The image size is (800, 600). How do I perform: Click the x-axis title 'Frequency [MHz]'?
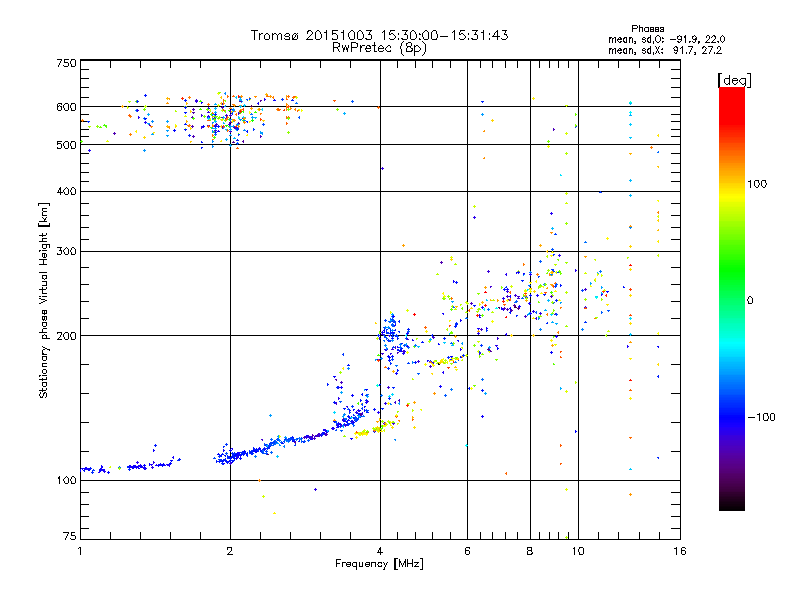click(x=379, y=564)
